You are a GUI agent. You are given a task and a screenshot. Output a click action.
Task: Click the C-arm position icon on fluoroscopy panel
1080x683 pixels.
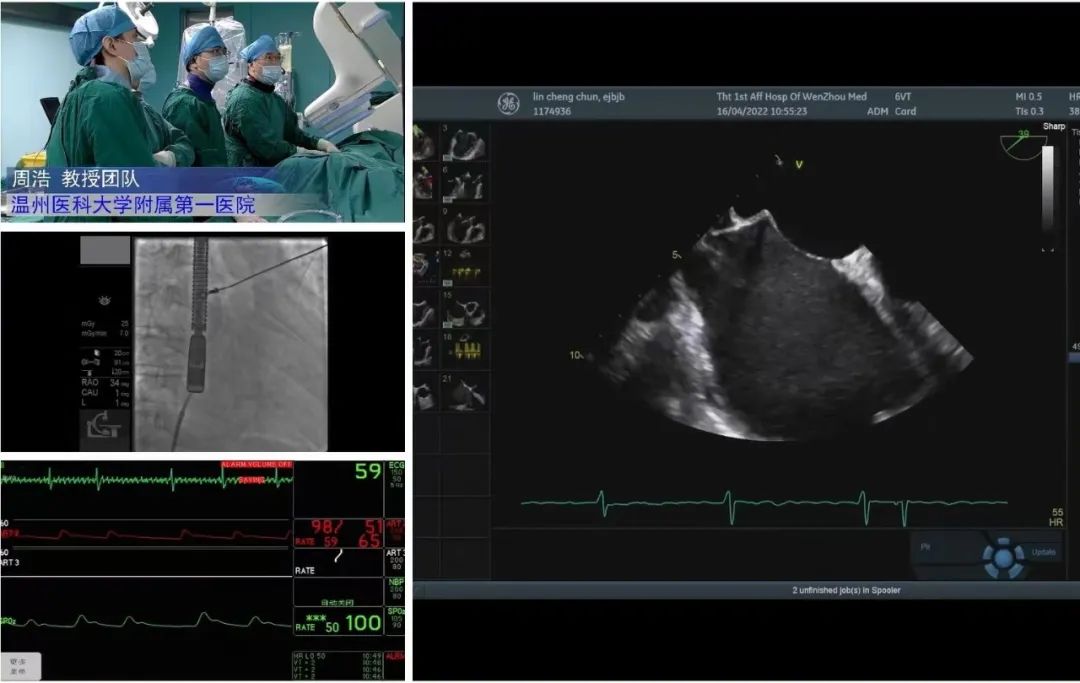pos(104,428)
